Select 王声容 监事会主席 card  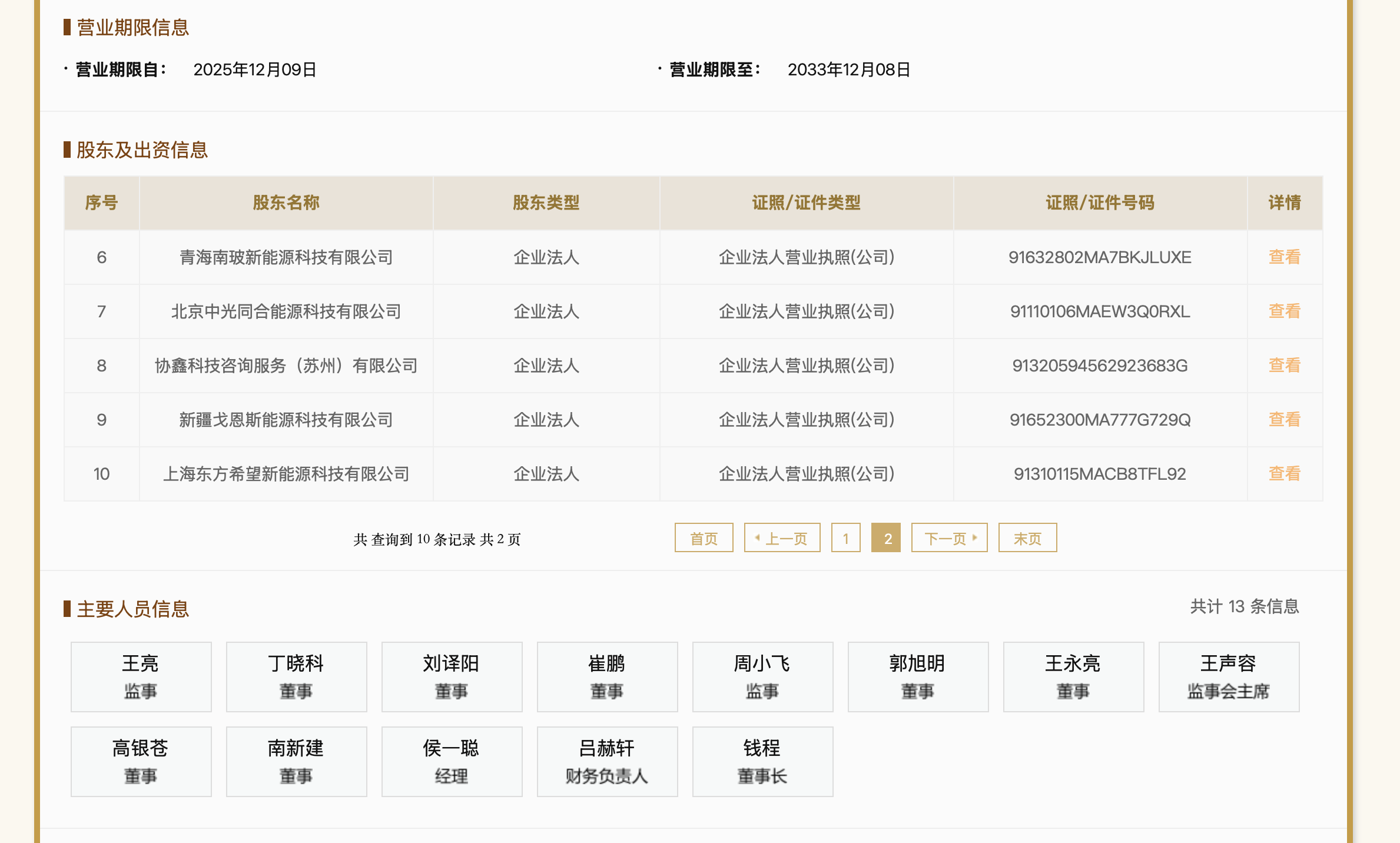coord(1229,676)
